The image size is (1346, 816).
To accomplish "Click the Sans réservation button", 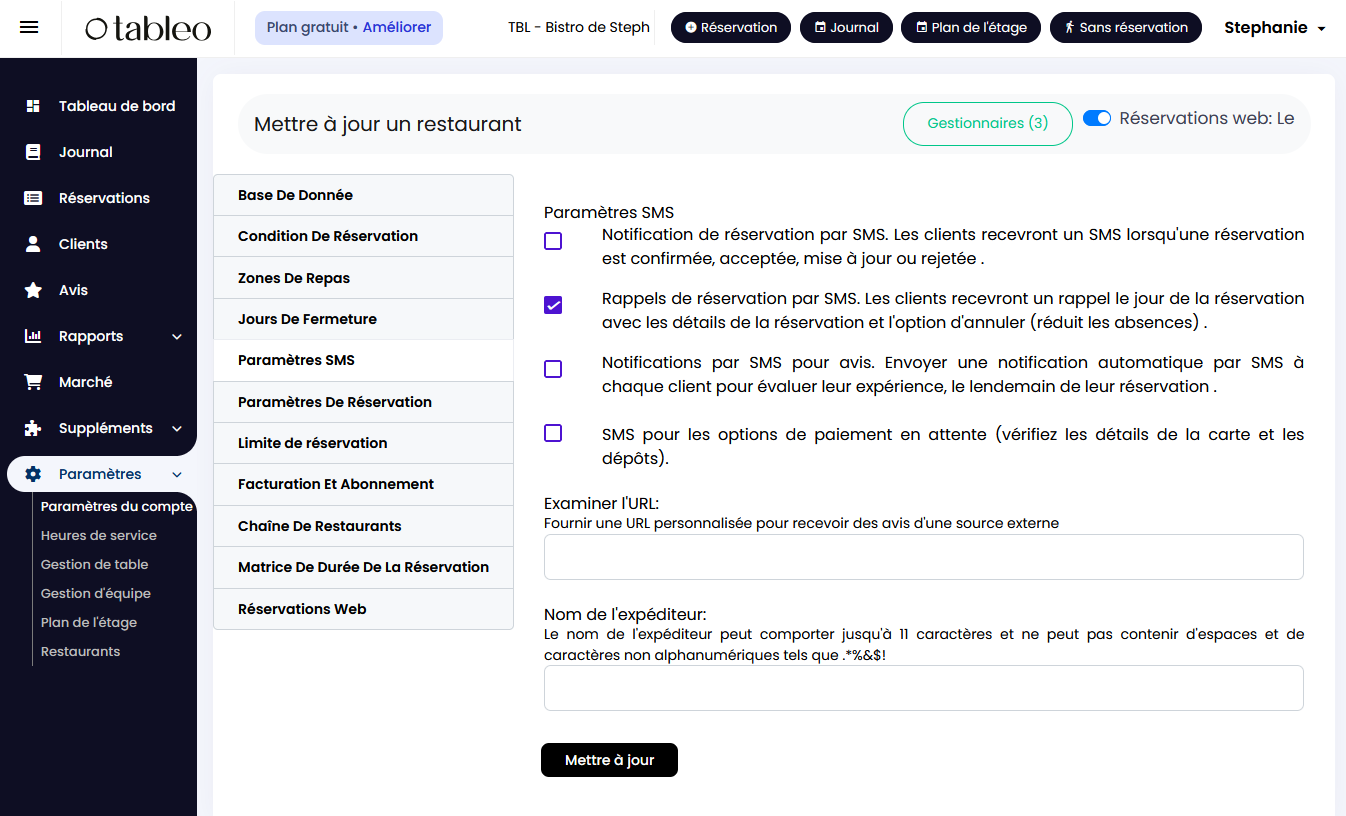I will (x=1125, y=28).
